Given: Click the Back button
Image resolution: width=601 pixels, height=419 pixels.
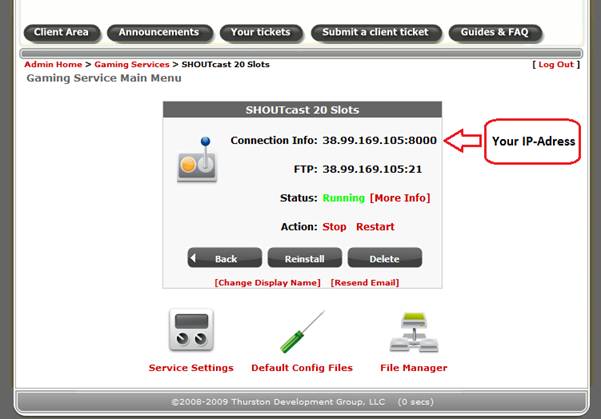Looking at the screenshot, I should click(225, 258).
